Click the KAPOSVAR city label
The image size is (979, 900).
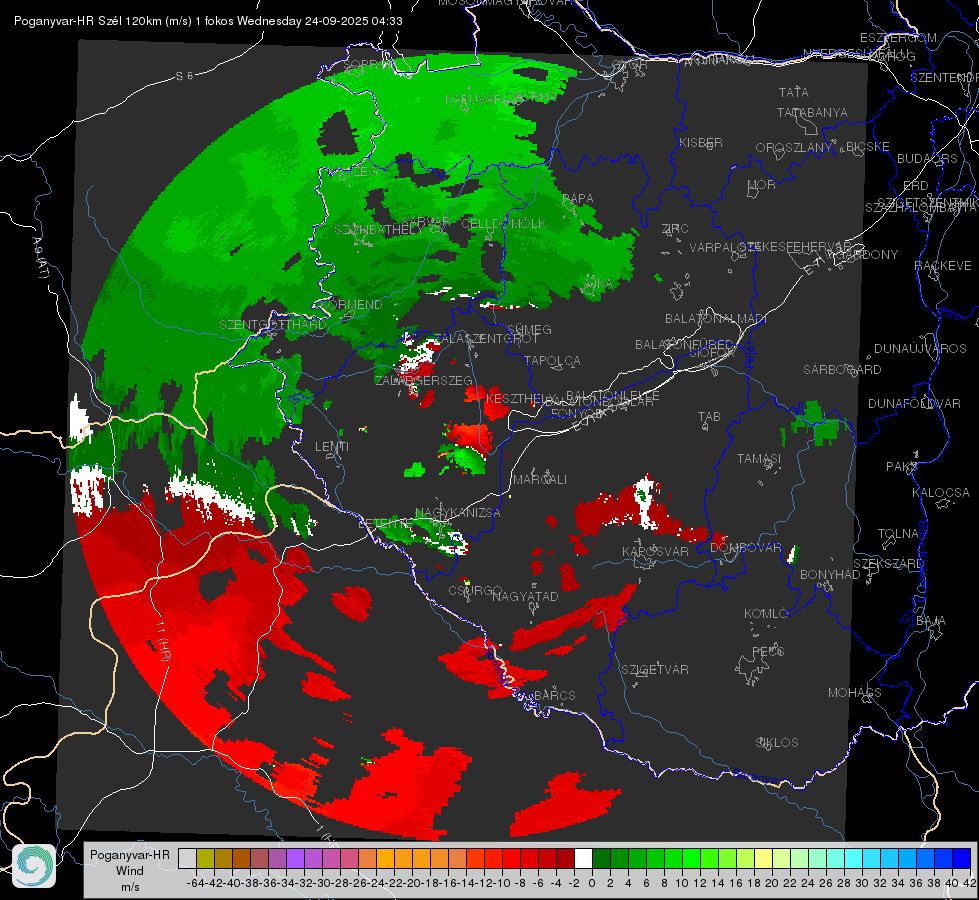coord(655,551)
